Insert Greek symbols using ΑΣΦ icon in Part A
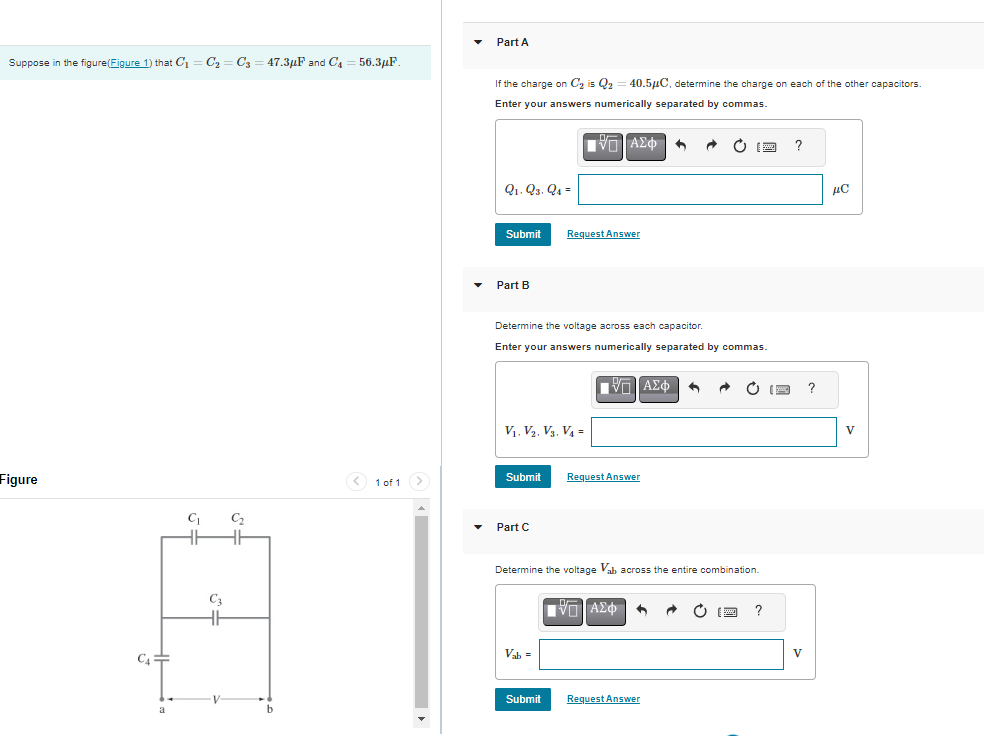Screen dimensions: 984x736 coord(645,146)
